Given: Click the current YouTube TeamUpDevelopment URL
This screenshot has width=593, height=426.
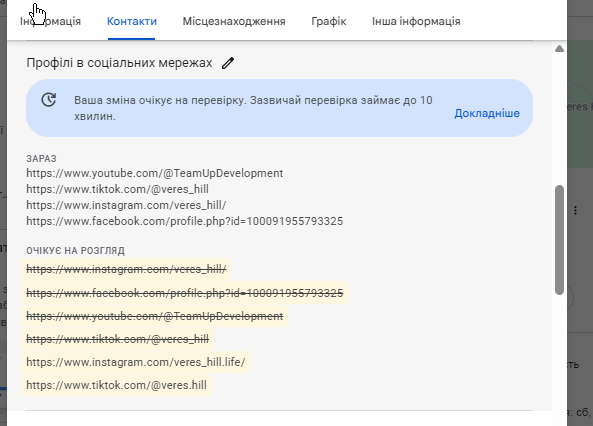Looking at the screenshot, I should [155, 173].
